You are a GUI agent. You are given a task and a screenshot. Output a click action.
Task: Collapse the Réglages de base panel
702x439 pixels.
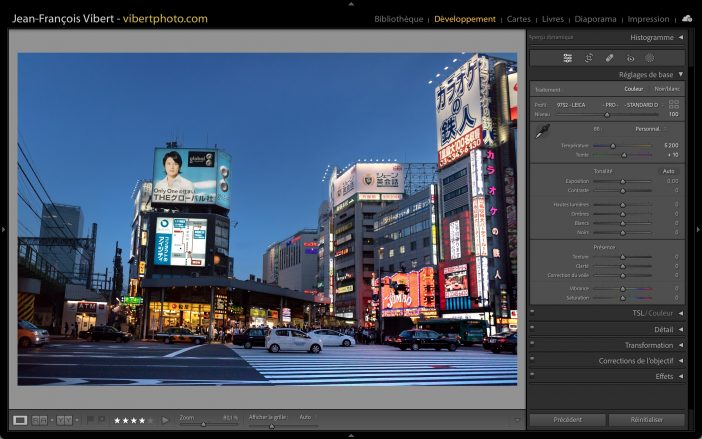pos(680,75)
